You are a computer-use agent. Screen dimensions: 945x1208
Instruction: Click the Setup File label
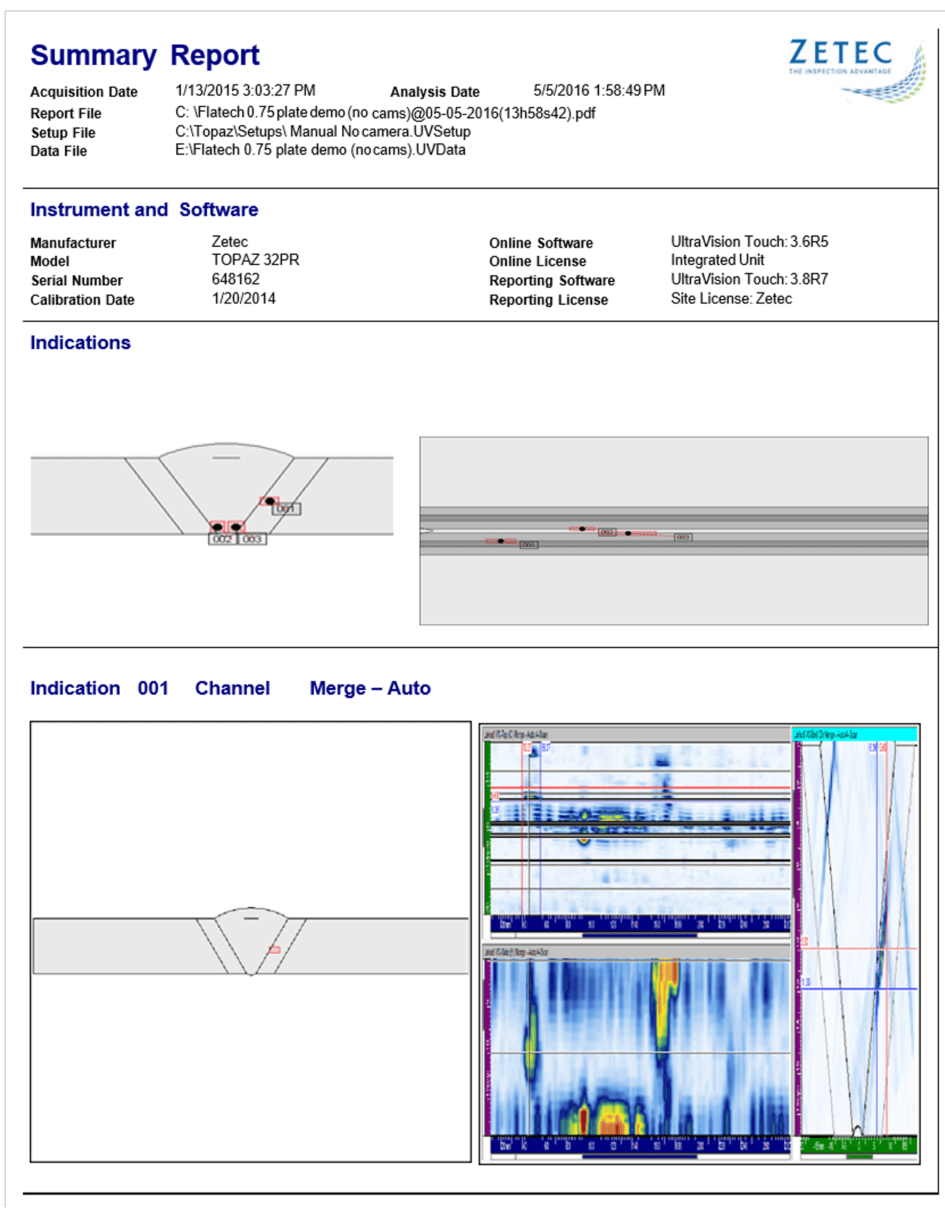tap(63, 133)
